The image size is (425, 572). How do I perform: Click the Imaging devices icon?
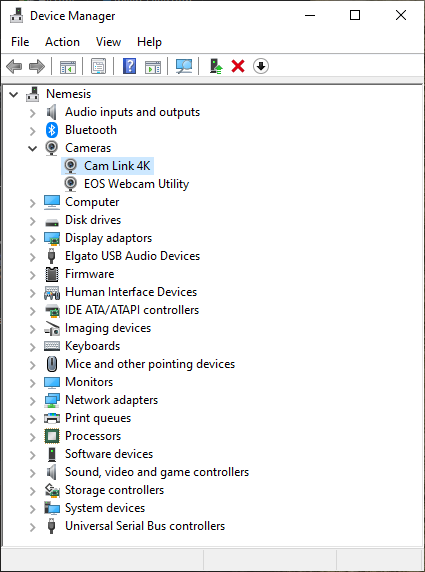[x=52, y=328]
